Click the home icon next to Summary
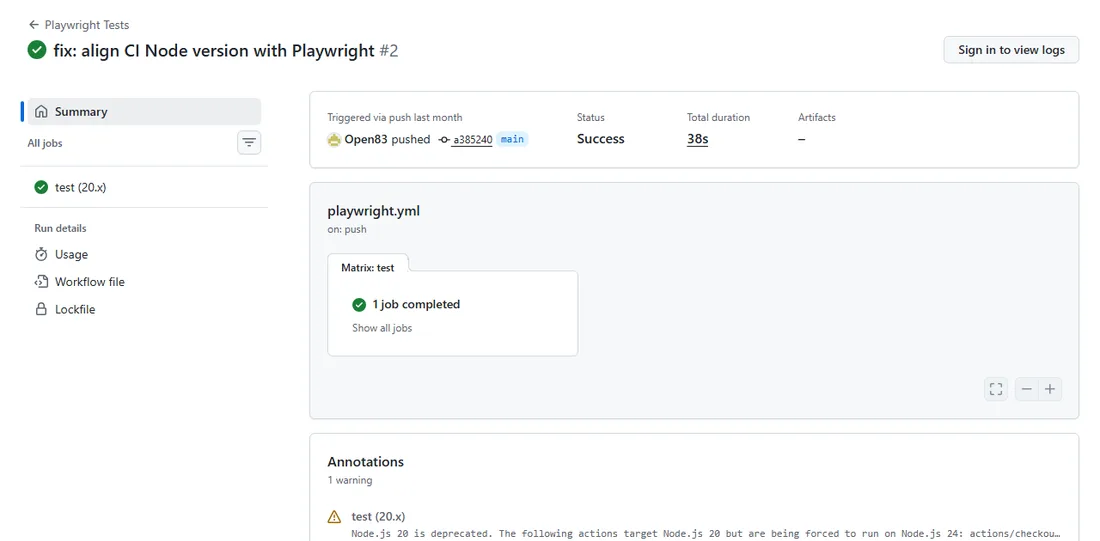Image resolution: width=1100 pixels, height=541 pixels. coord(41,112)
